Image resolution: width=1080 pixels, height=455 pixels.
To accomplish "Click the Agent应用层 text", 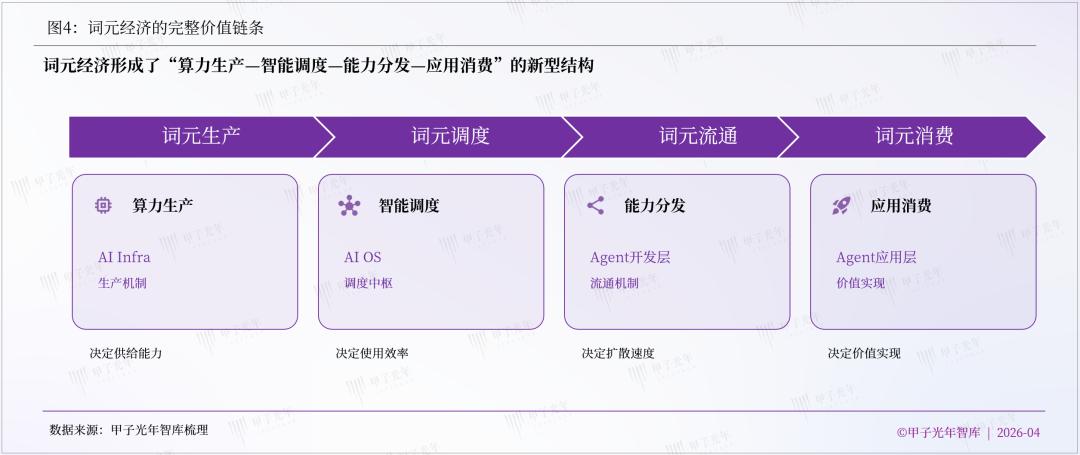I will [876, 257].
